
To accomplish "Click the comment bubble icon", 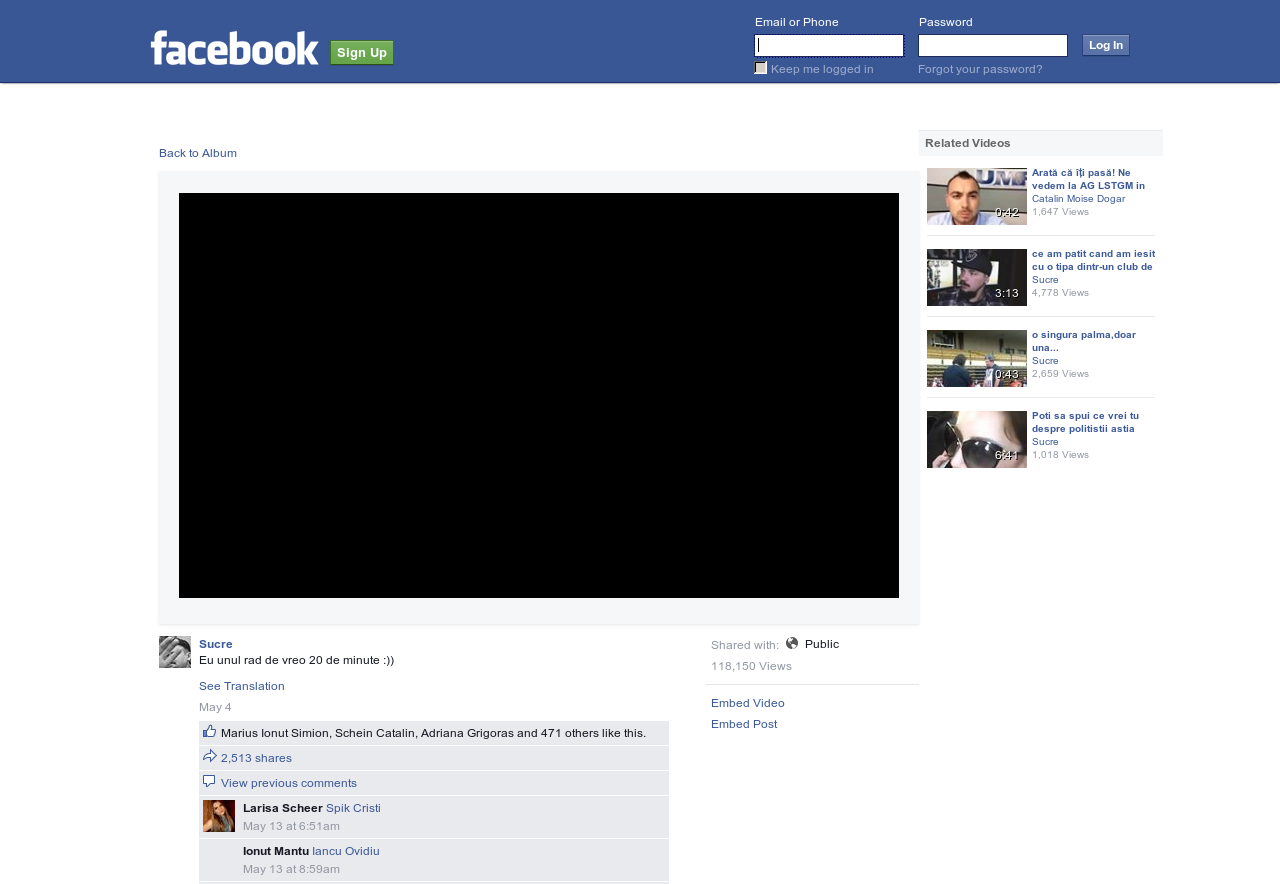I will [209, 782].
